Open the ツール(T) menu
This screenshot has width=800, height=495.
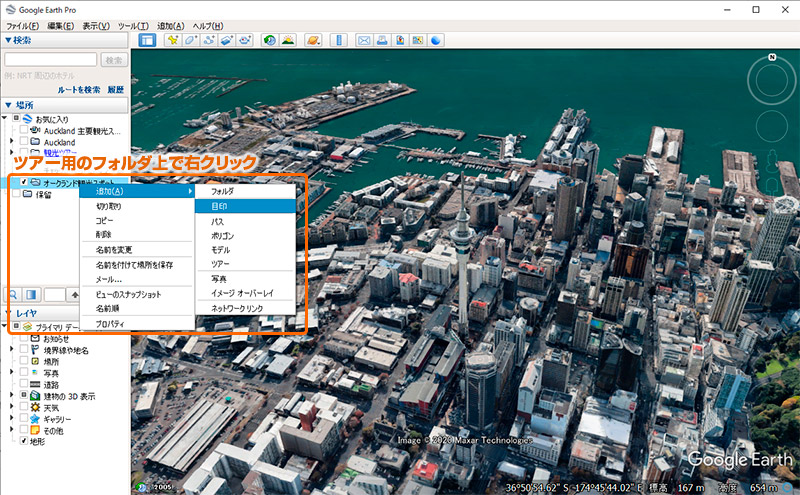(133, 26)
